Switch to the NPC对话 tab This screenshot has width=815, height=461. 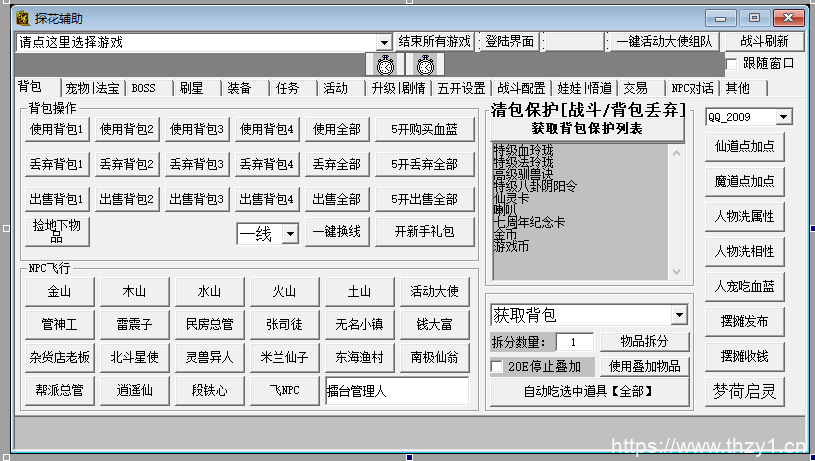[x=692, y=88]
